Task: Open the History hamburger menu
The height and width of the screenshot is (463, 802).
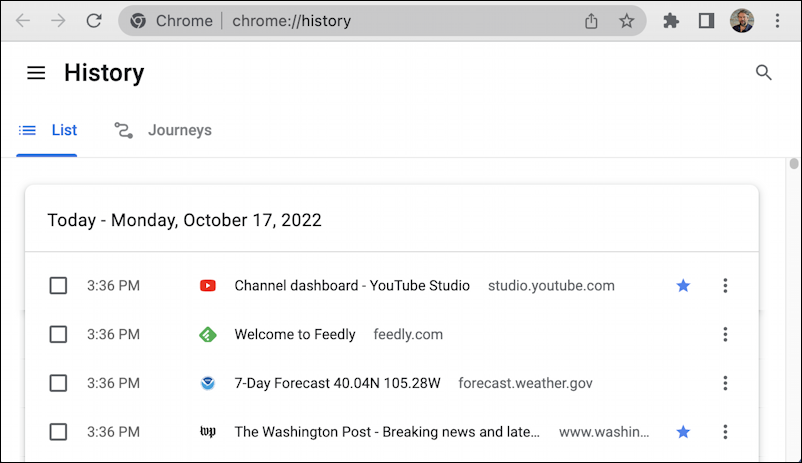Action: coord(36,73)
